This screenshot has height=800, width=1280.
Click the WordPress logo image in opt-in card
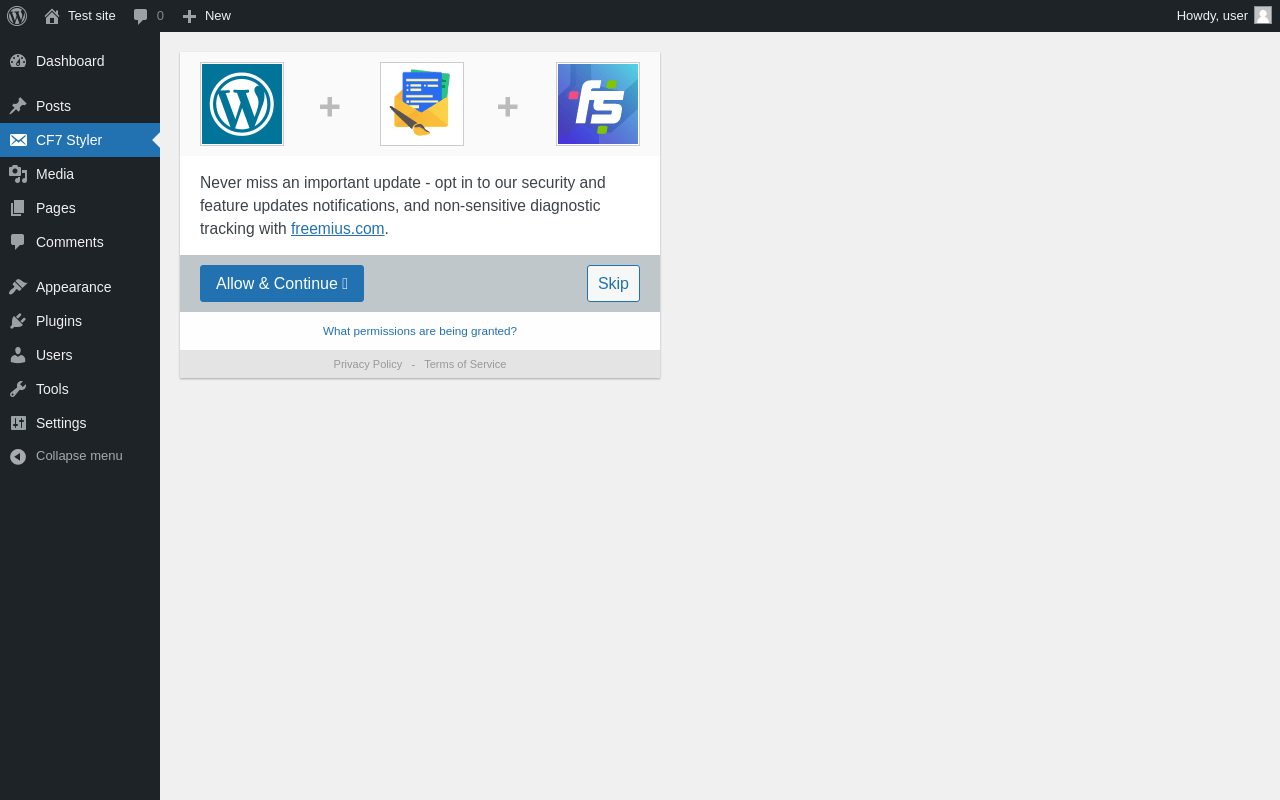coord(242,104)
